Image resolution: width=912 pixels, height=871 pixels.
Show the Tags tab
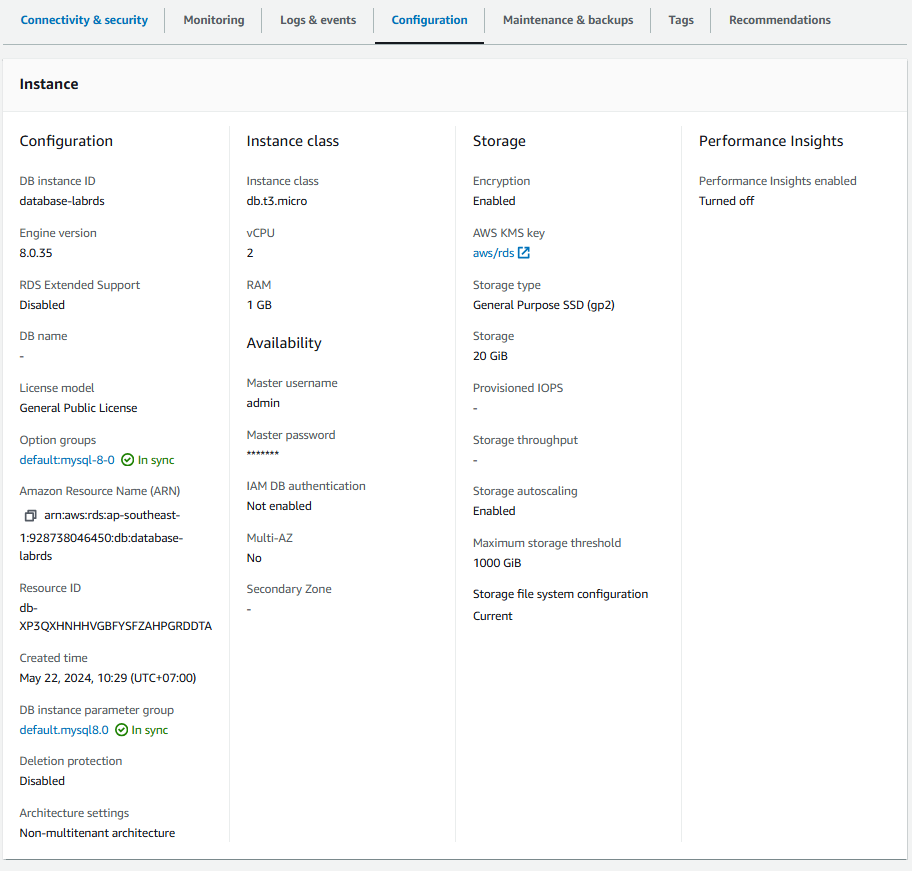681,20
